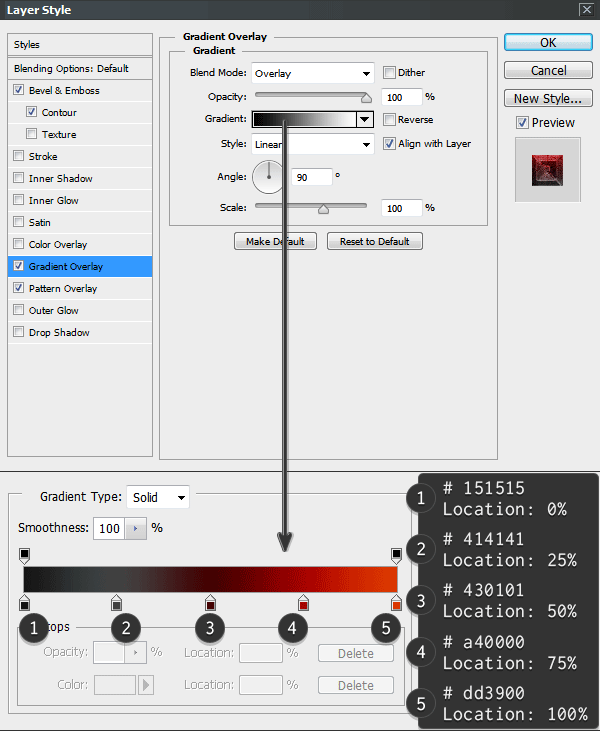
Task: Enable the Stroke checkbox
Action: 18,156
